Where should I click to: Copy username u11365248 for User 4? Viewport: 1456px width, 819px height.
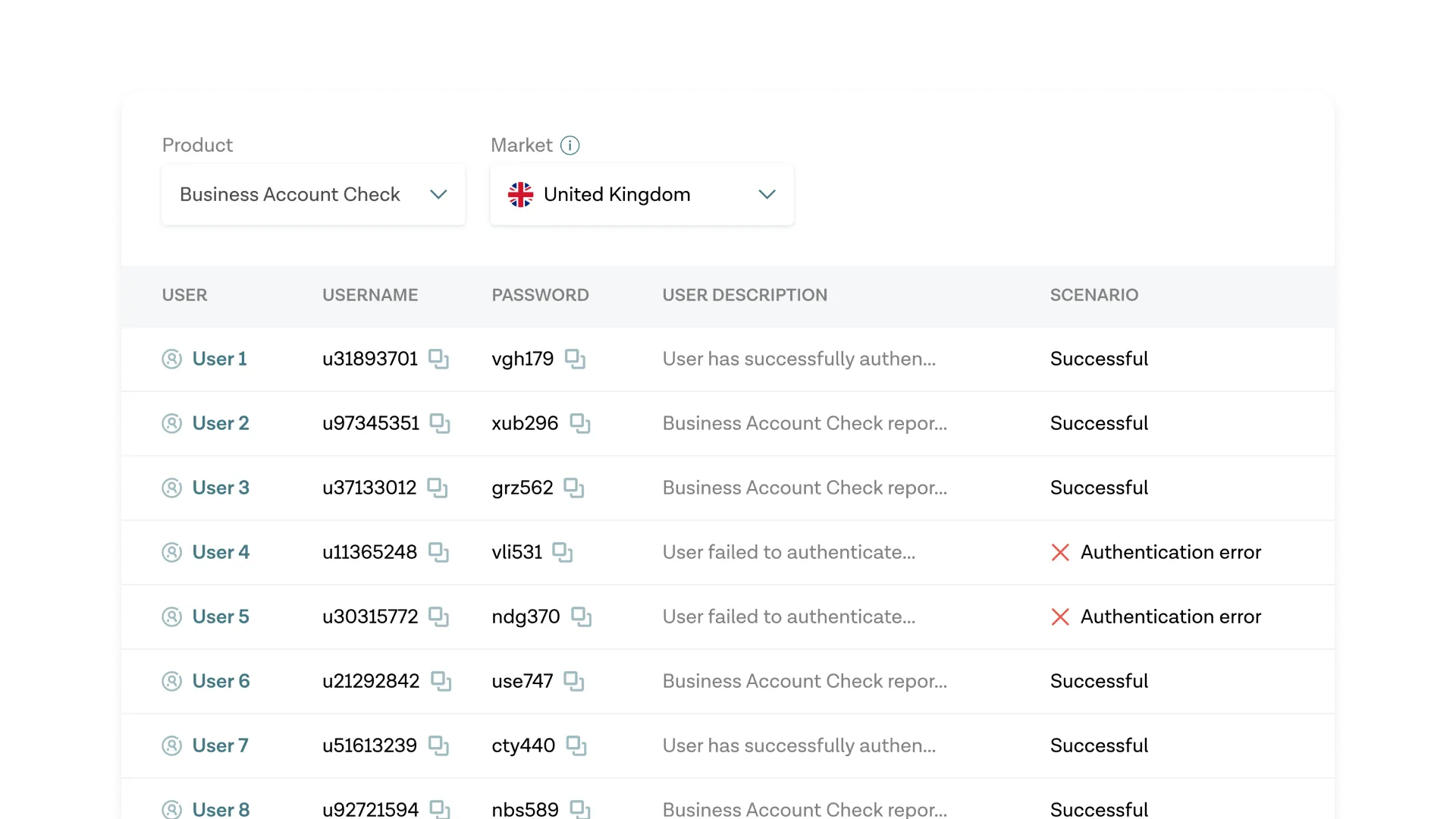[438, 552]
